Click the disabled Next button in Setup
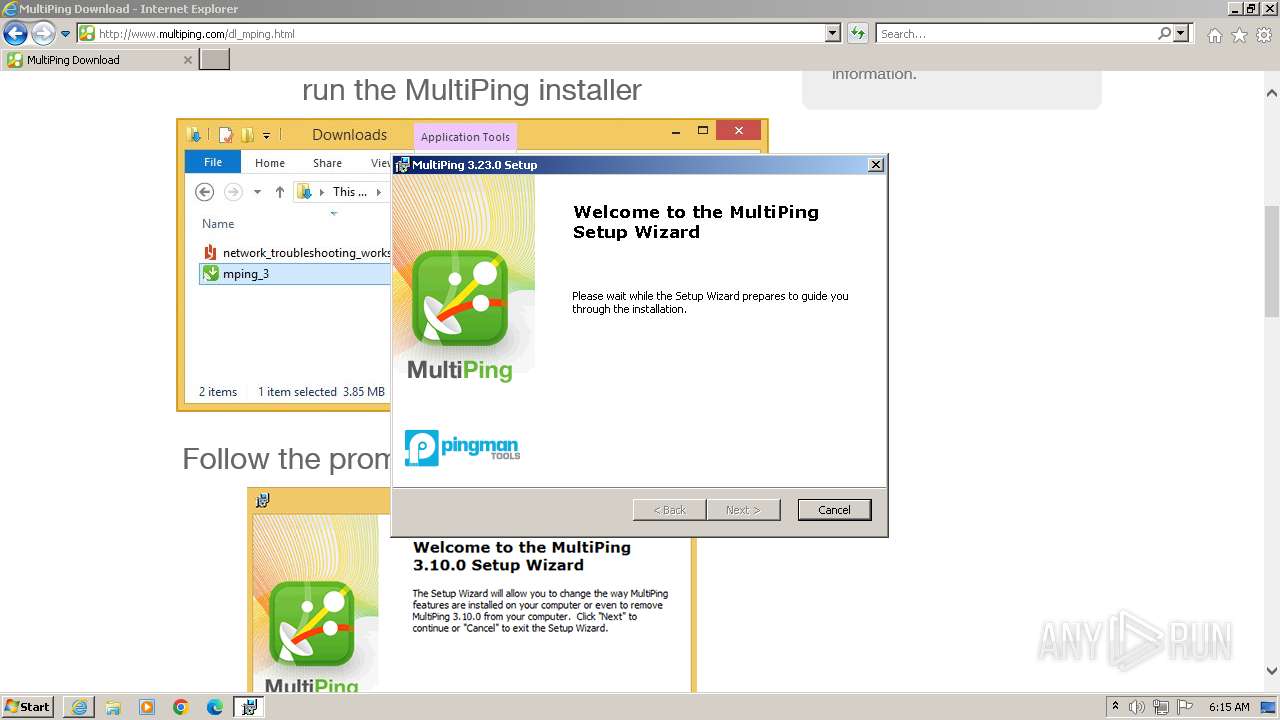 tap(743, 510)
